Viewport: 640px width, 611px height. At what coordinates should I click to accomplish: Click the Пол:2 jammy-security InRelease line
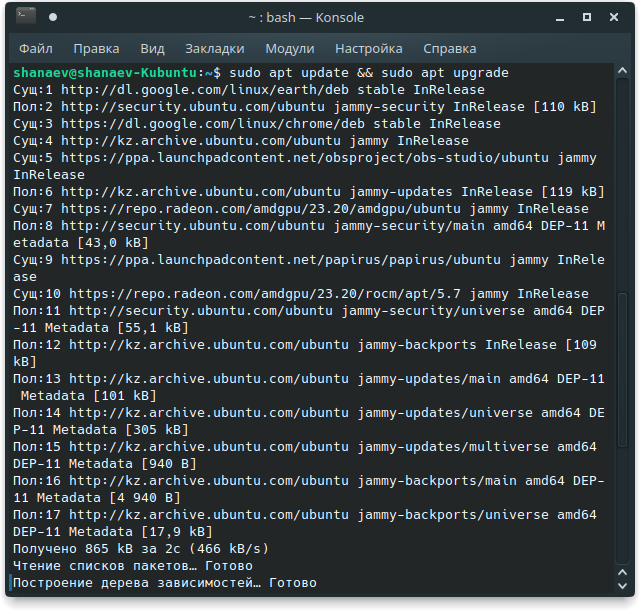[305, 107]
